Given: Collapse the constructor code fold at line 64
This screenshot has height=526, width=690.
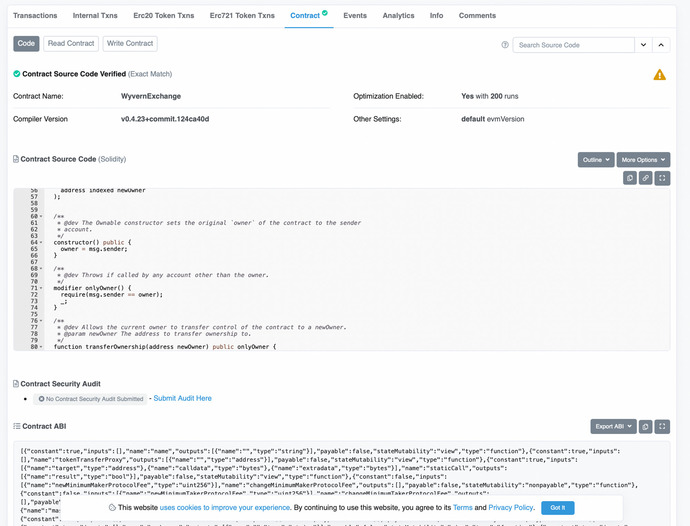Looking at the screenshot, I should 40,242.
